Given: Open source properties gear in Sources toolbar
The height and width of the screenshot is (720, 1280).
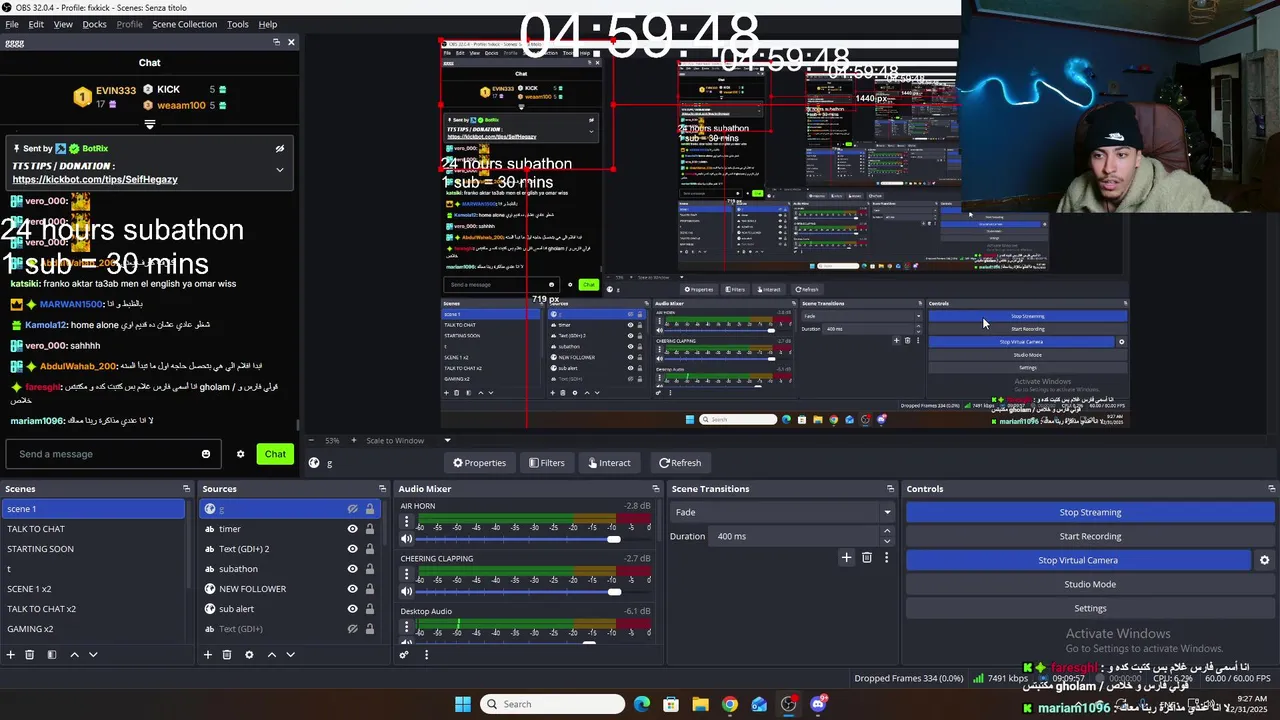Looking at the screenshot, I should [x=249, y=655].
